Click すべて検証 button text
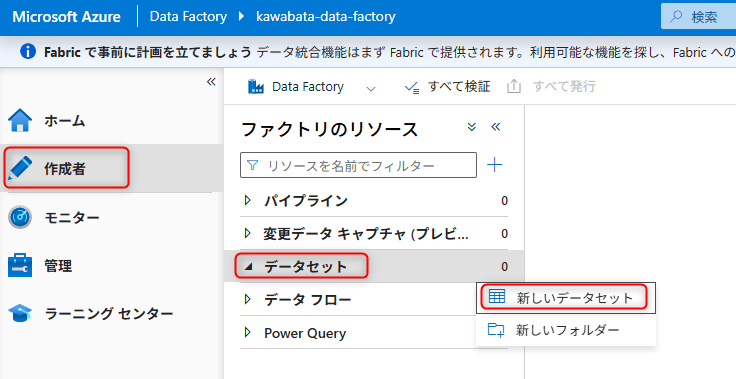Screen dimensions: 736x379 click(x=459, y=86)
